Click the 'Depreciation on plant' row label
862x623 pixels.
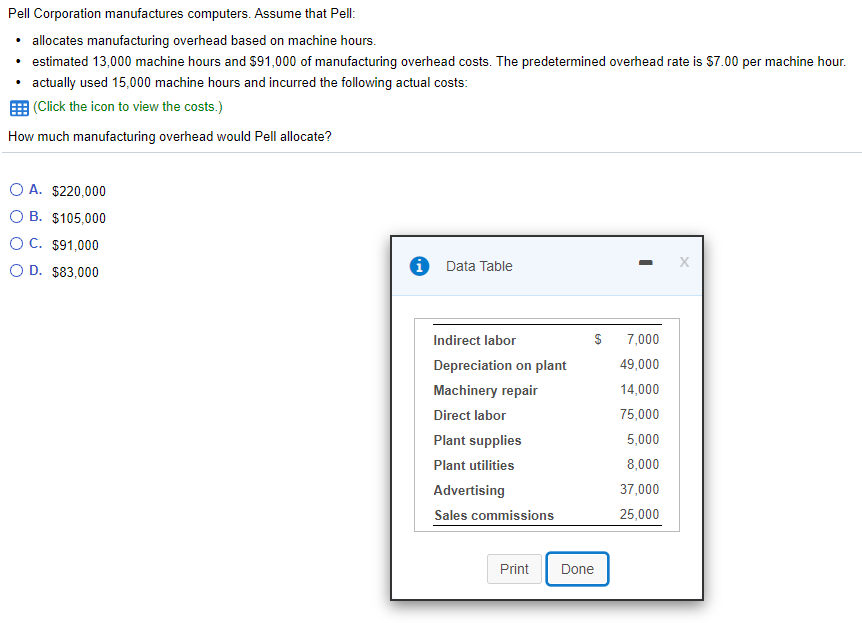[500, 366]
